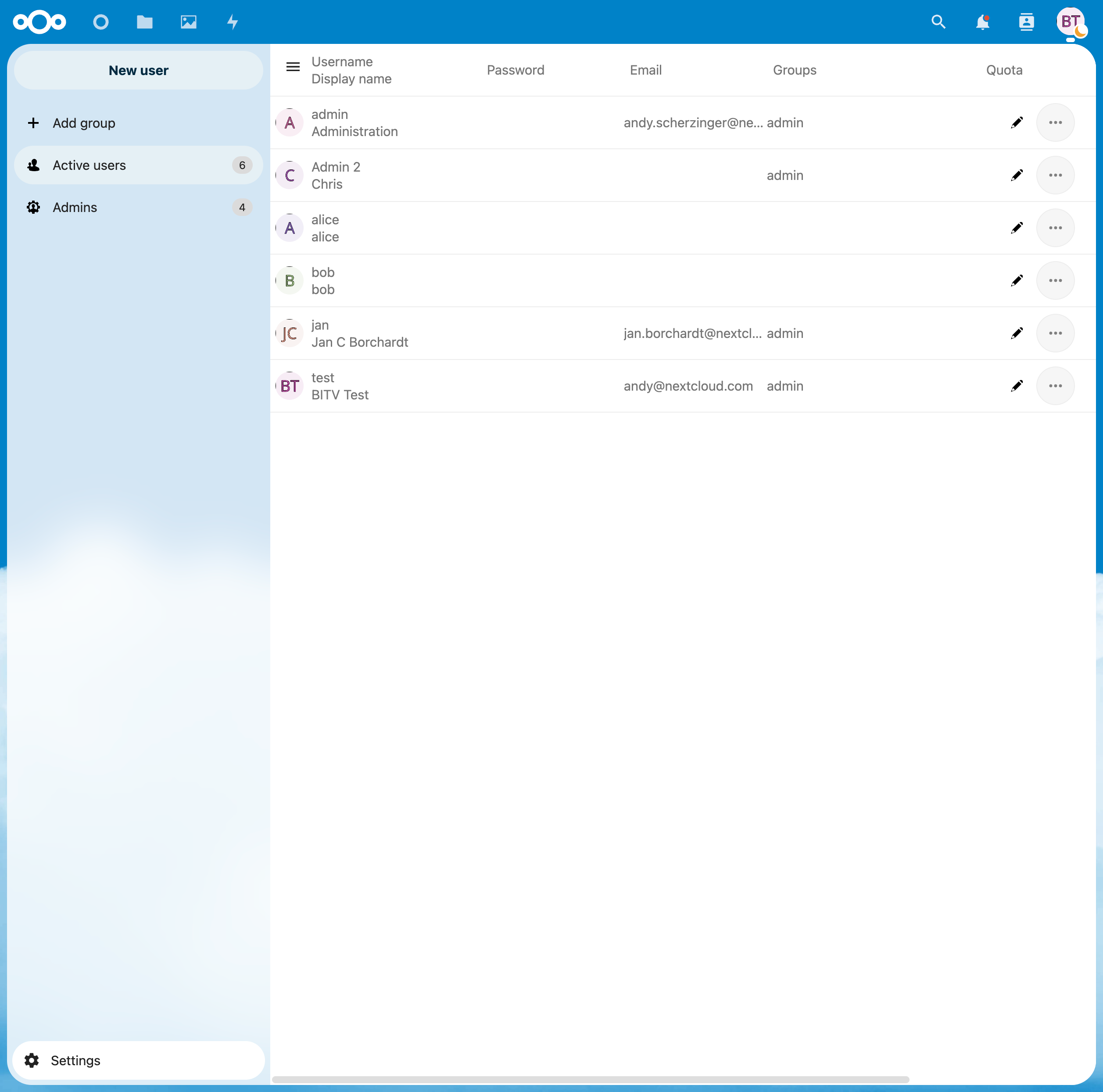Click the Nextcloud logo
The width and height of the screenshot is (1103, 1092).
click(39, 22)
